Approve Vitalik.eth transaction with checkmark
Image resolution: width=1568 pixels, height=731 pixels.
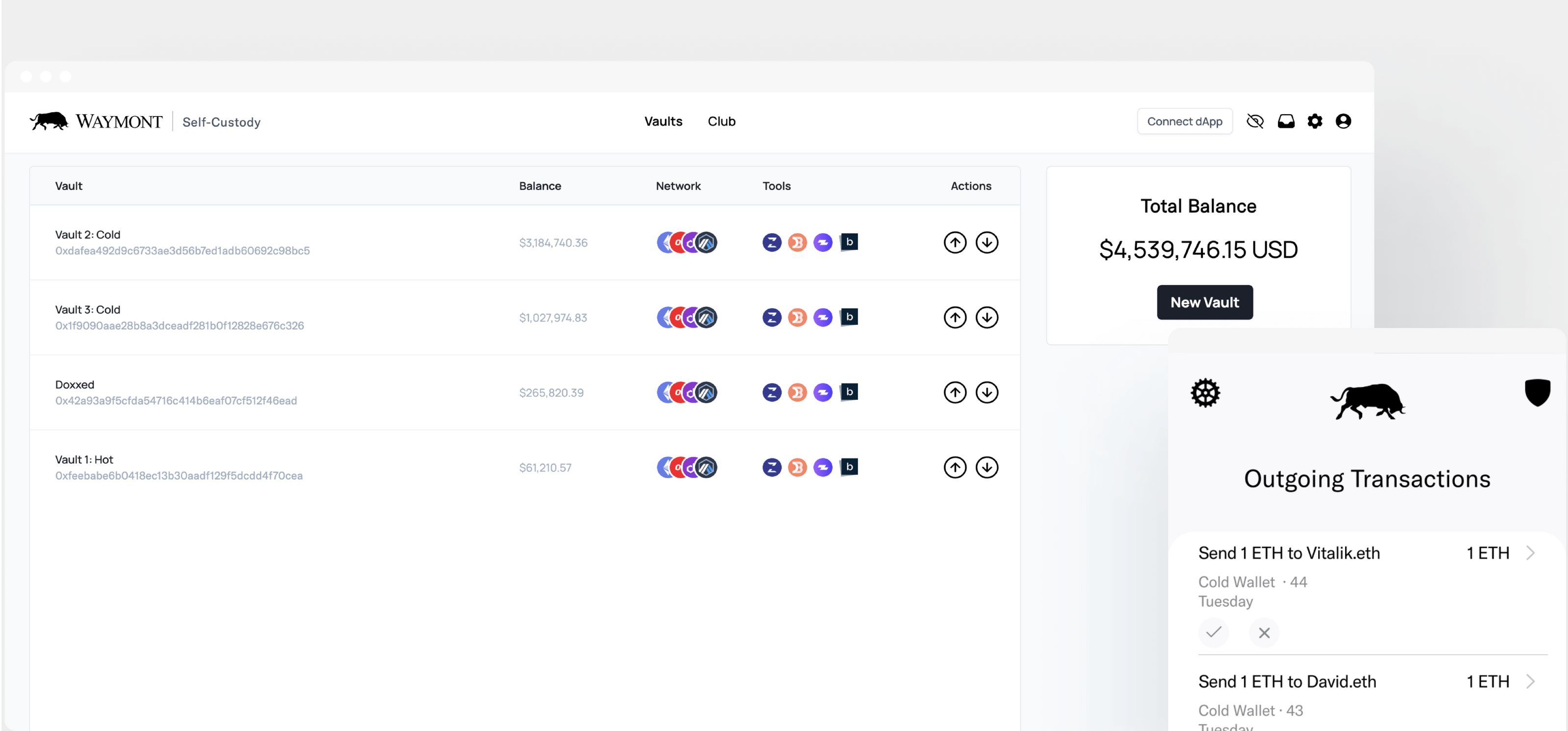(1213, 633)
